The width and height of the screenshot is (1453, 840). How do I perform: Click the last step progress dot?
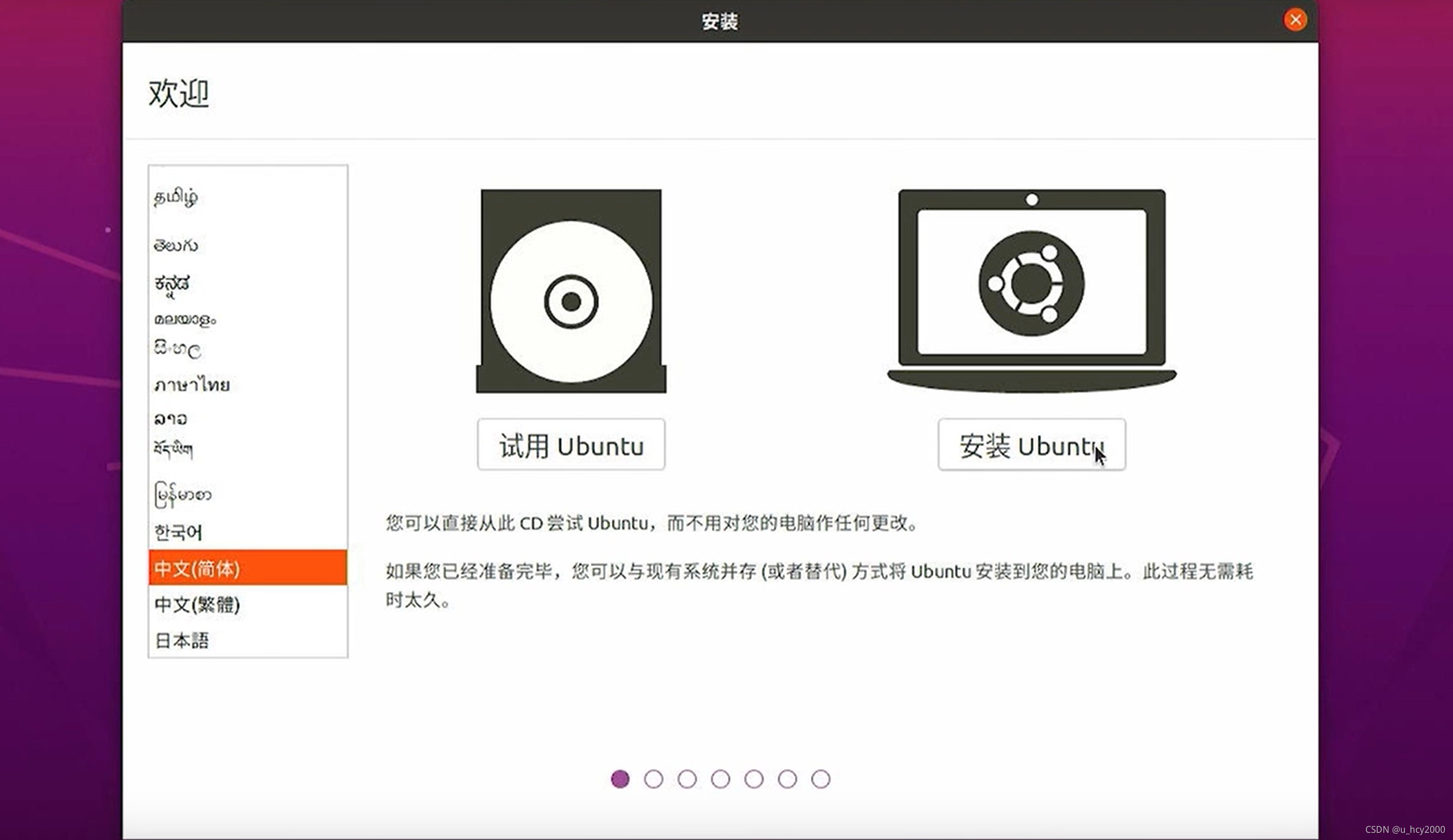[820, 779]
